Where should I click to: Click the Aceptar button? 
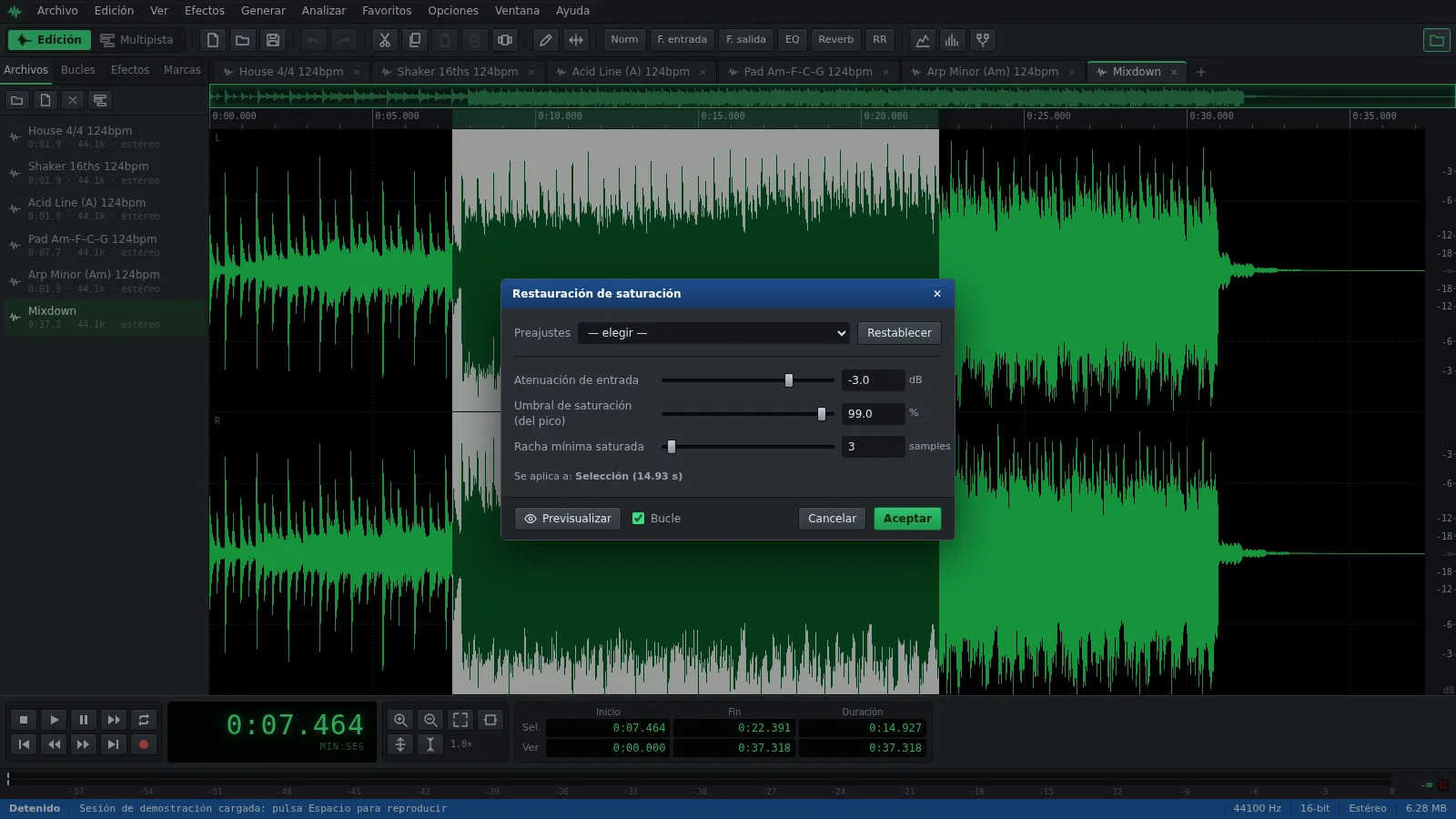[907, 519]
